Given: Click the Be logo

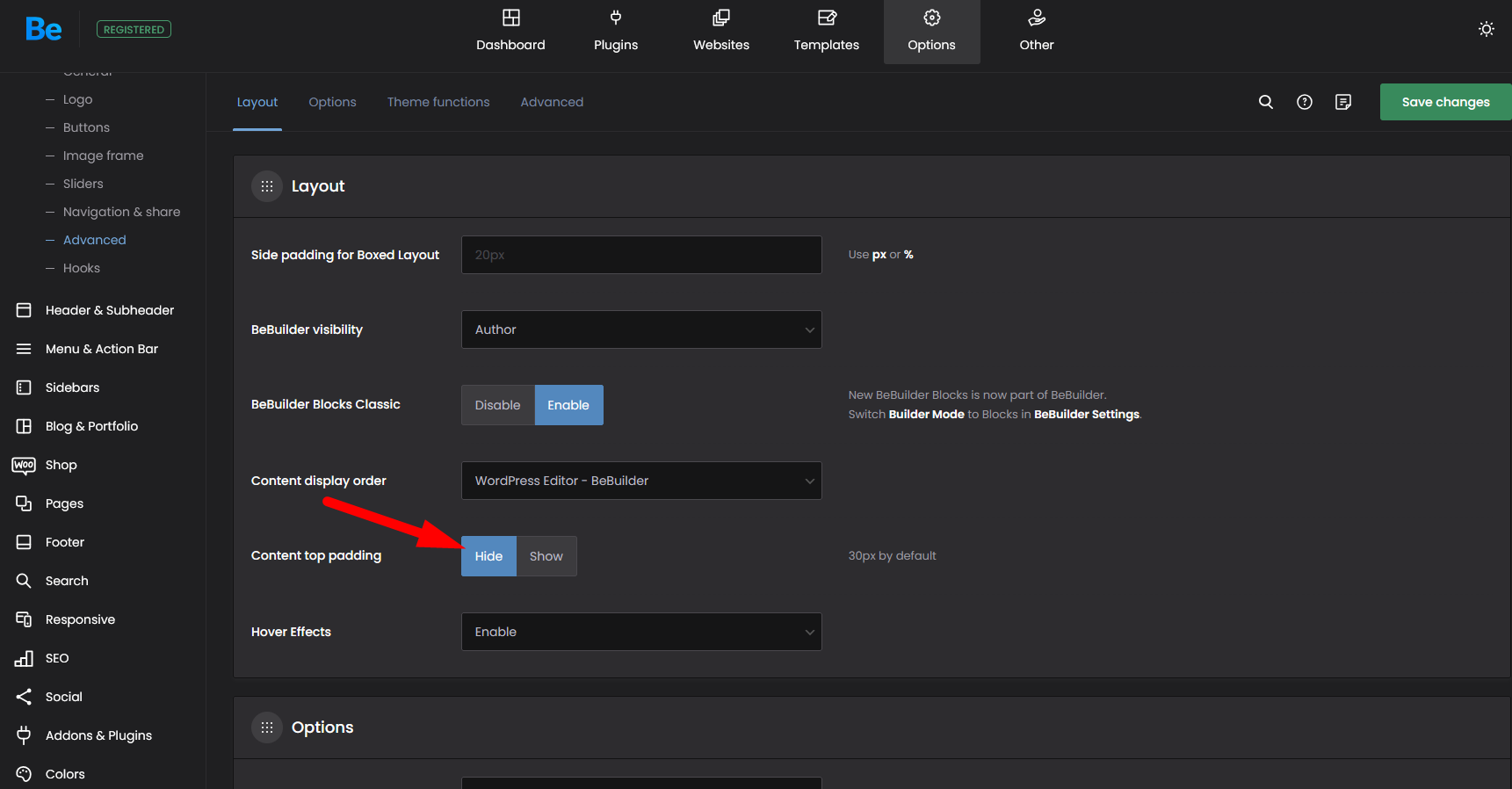Looking at the screenshot, I should (44, 29).
